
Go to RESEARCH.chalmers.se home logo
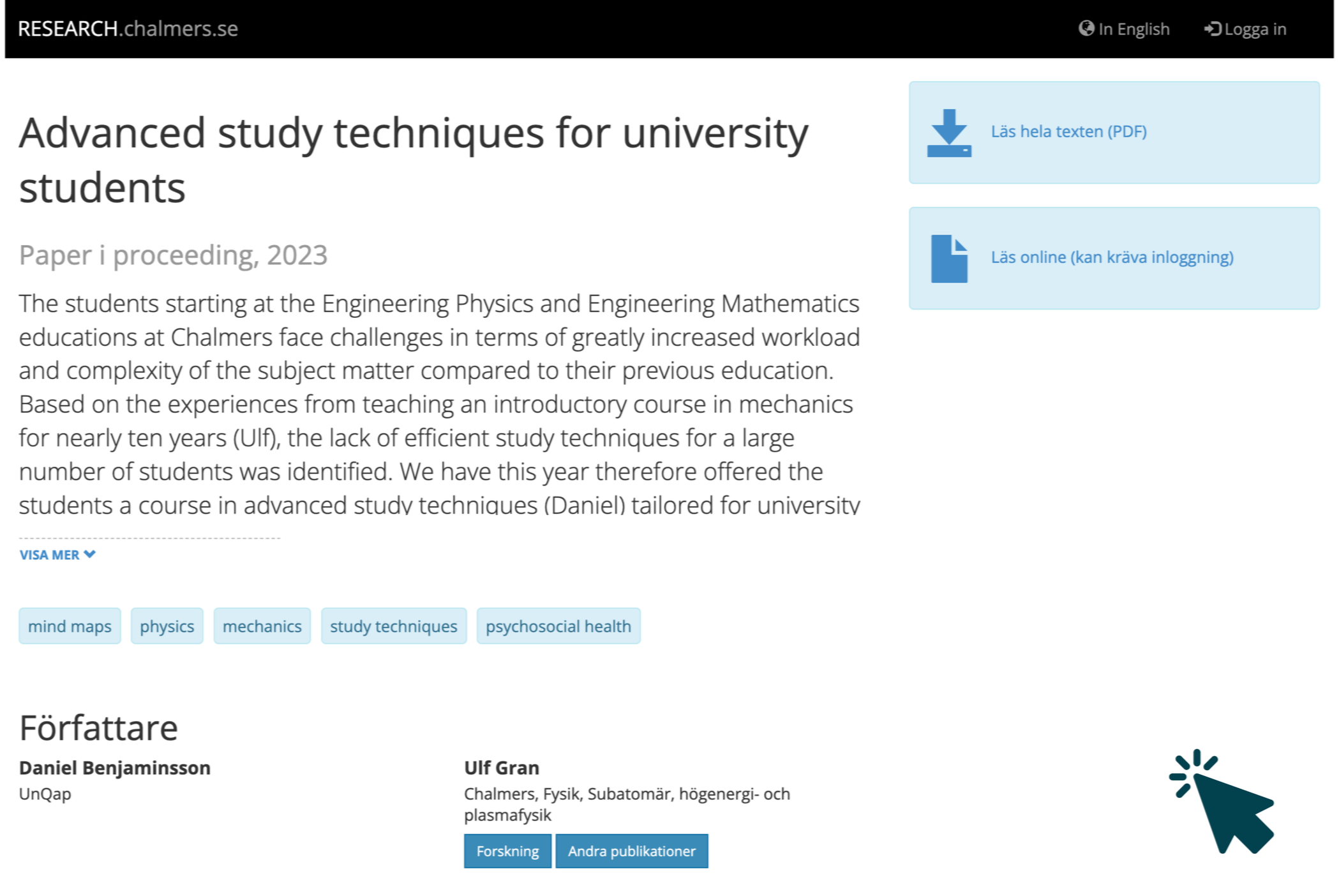[128, 29]
